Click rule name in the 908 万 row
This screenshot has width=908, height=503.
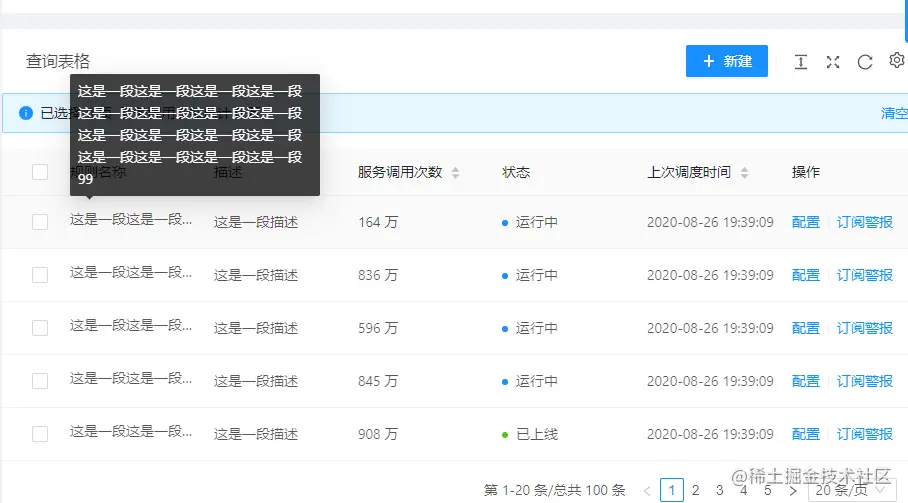coord(131,432)
